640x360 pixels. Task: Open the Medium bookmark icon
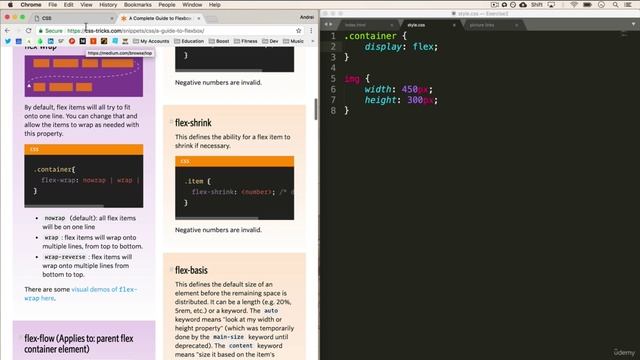(82, 41)
